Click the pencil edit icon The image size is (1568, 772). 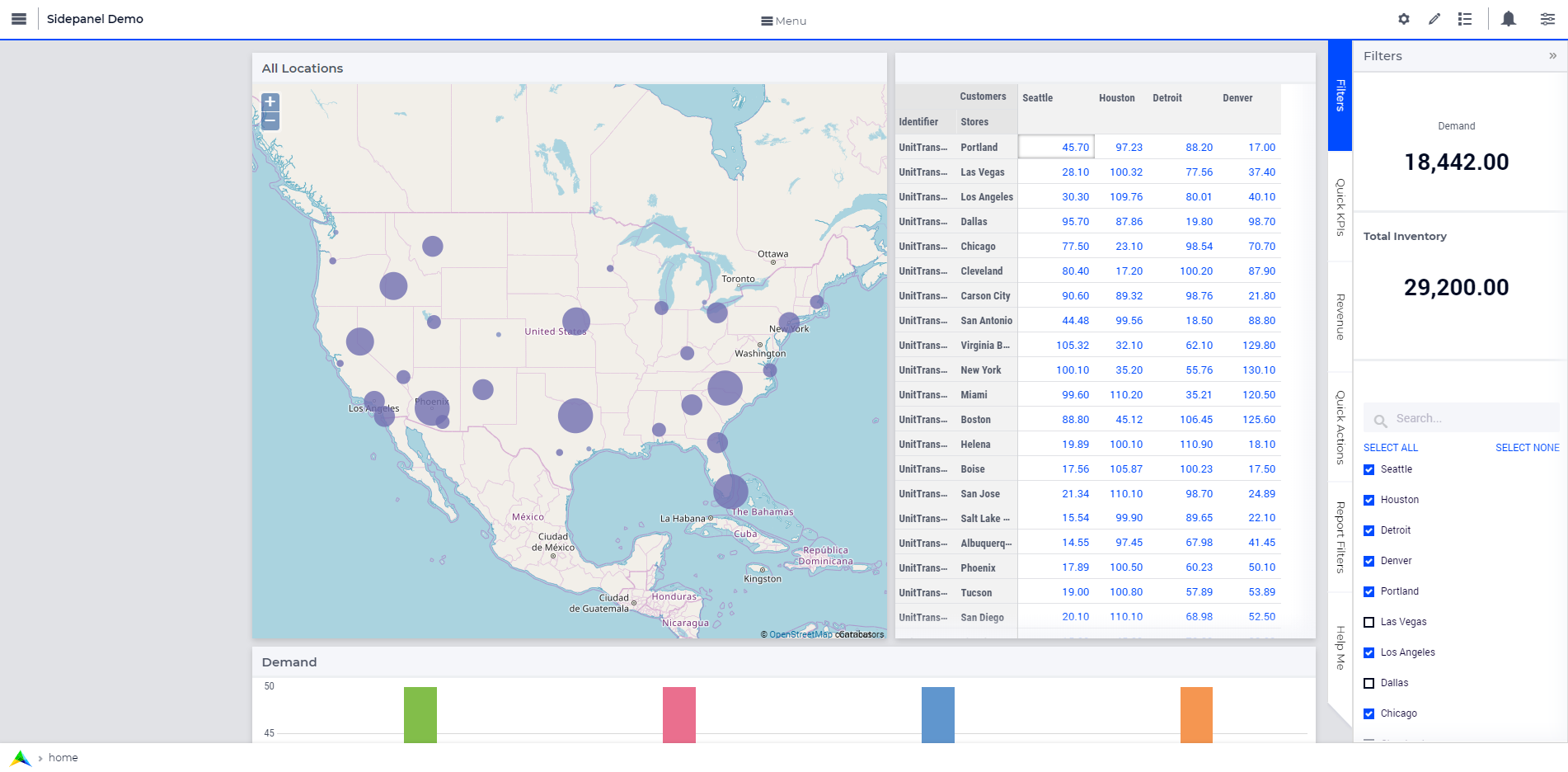1434,19
